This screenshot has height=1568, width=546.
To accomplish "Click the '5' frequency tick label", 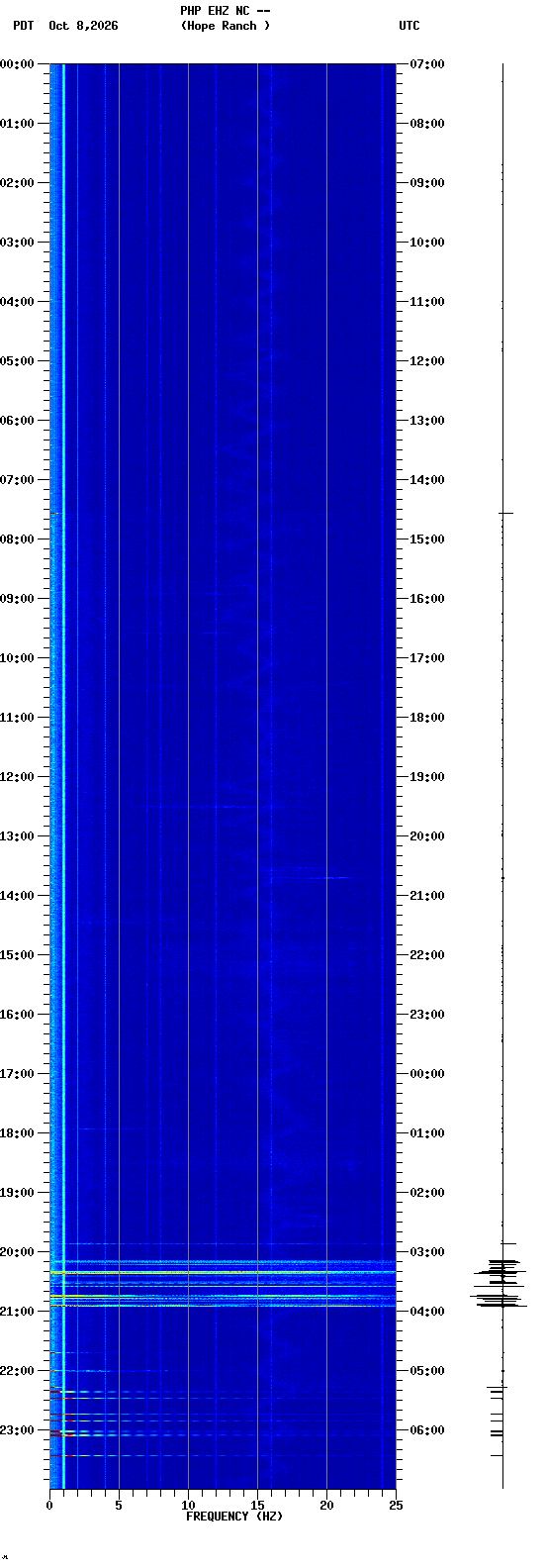I will (119, 1506).
